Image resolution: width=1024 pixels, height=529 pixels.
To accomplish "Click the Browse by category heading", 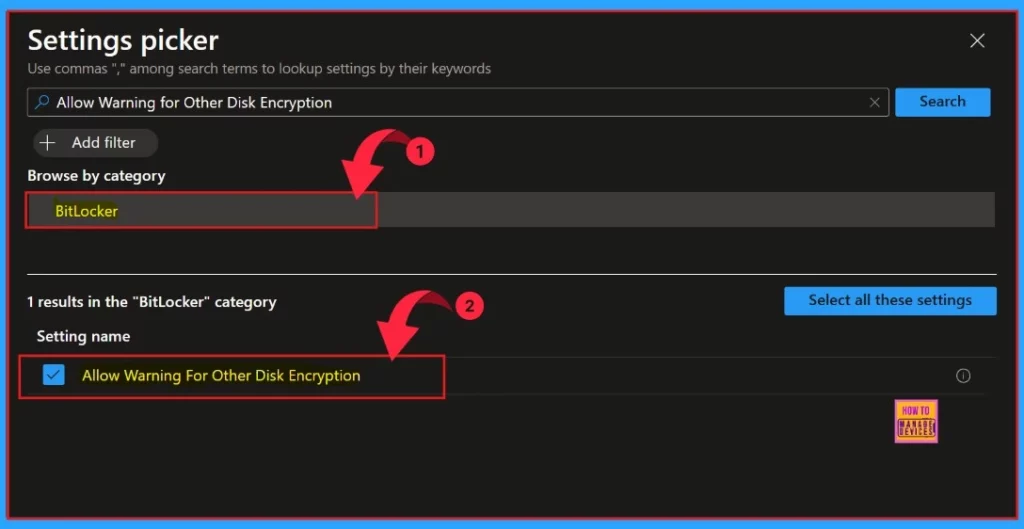I will tap(96, 176).
